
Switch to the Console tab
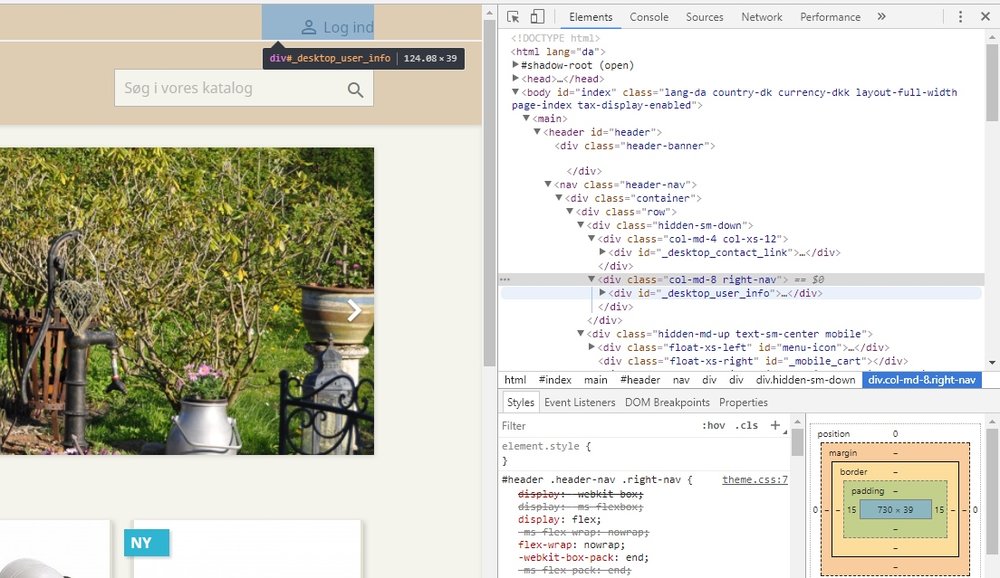pyautogui.click(x=649, y=17)
